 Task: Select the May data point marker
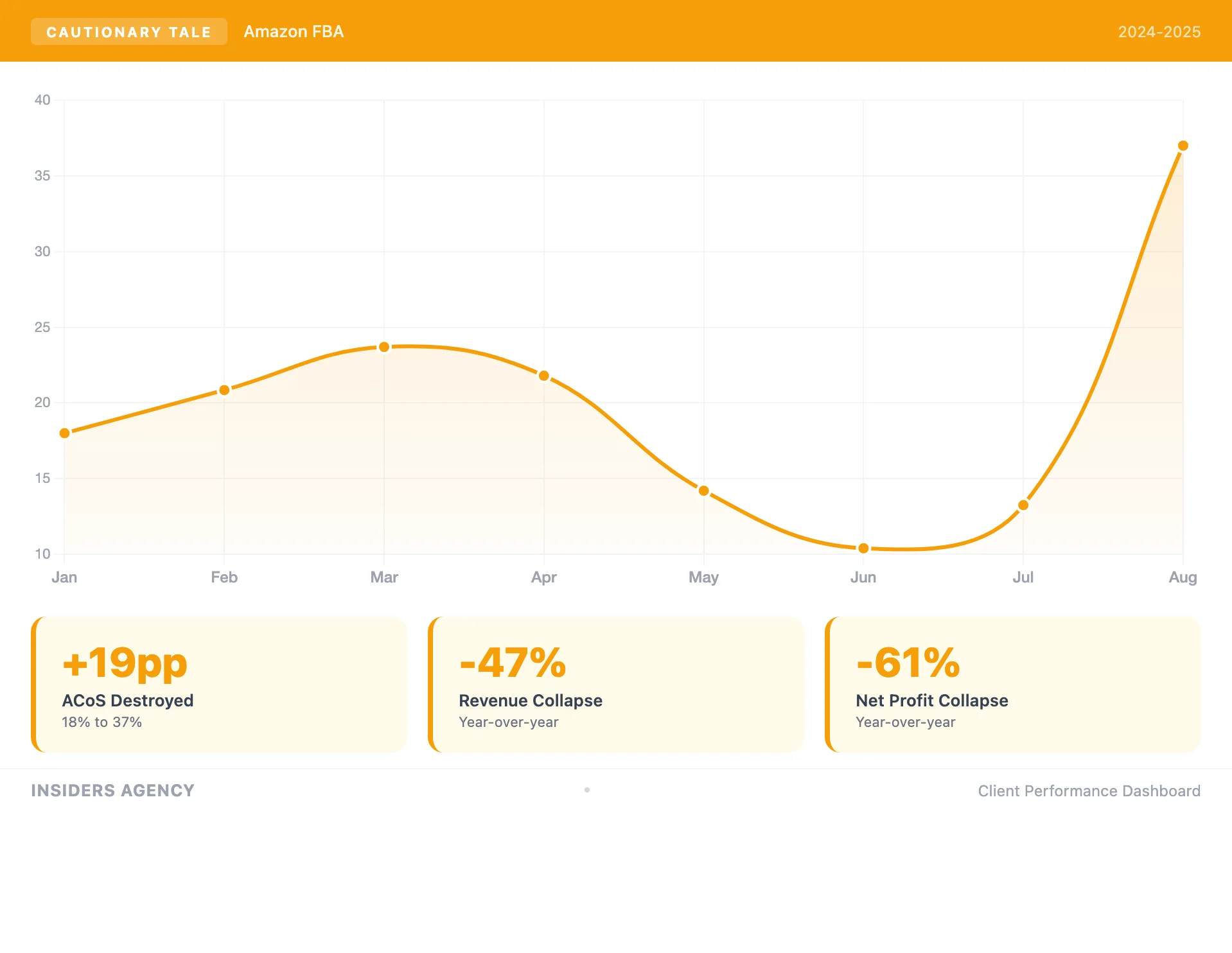pyautogui.click(x=704, y=491)
